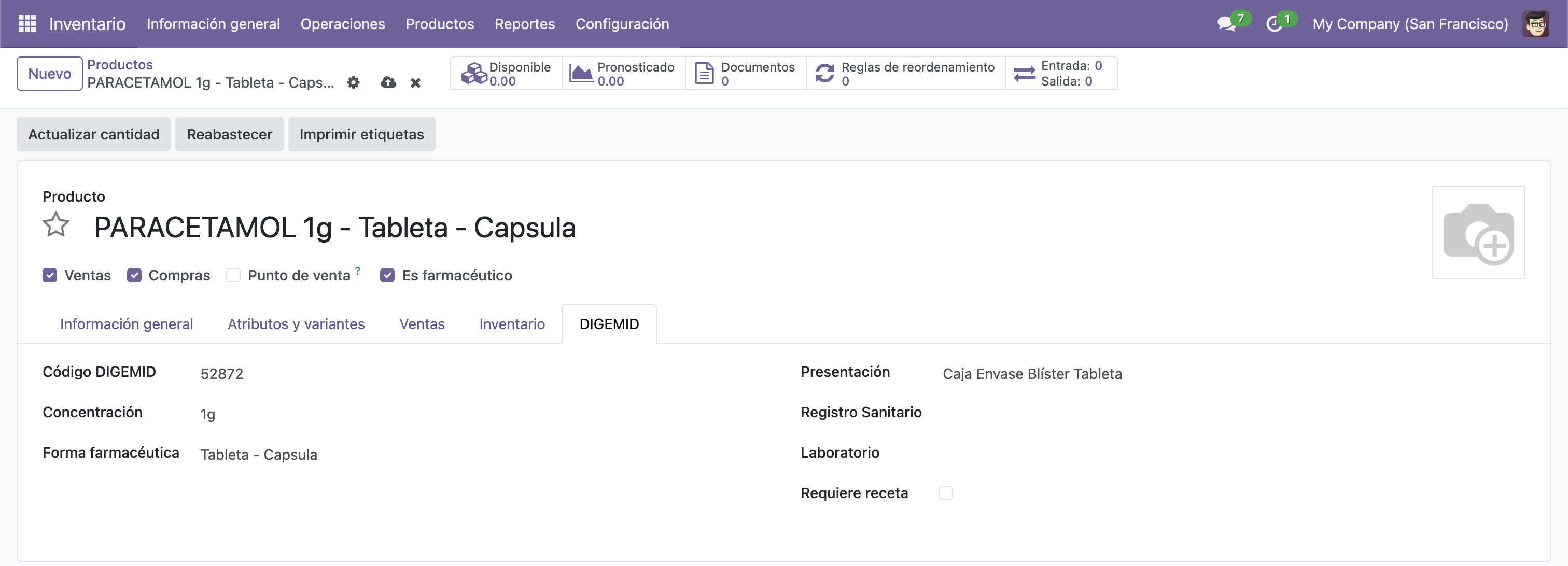Select the DIGEMID tab
The image size is (1568, 566).
tap(609, 324)
